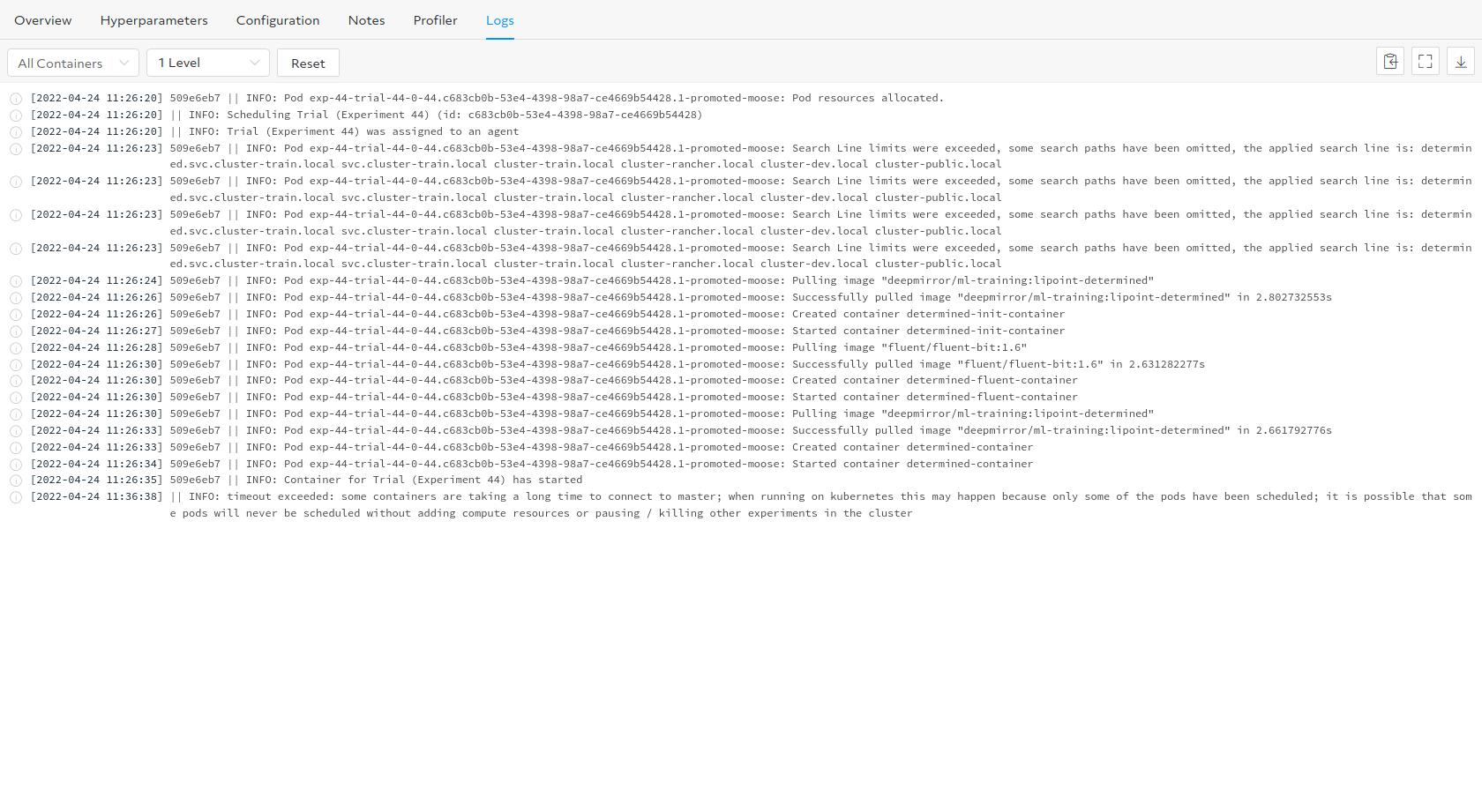Click the 'Pod resources allocated.' log text
The height and width of the screenshot is (812, 1482).
click(x=868, y=98)
